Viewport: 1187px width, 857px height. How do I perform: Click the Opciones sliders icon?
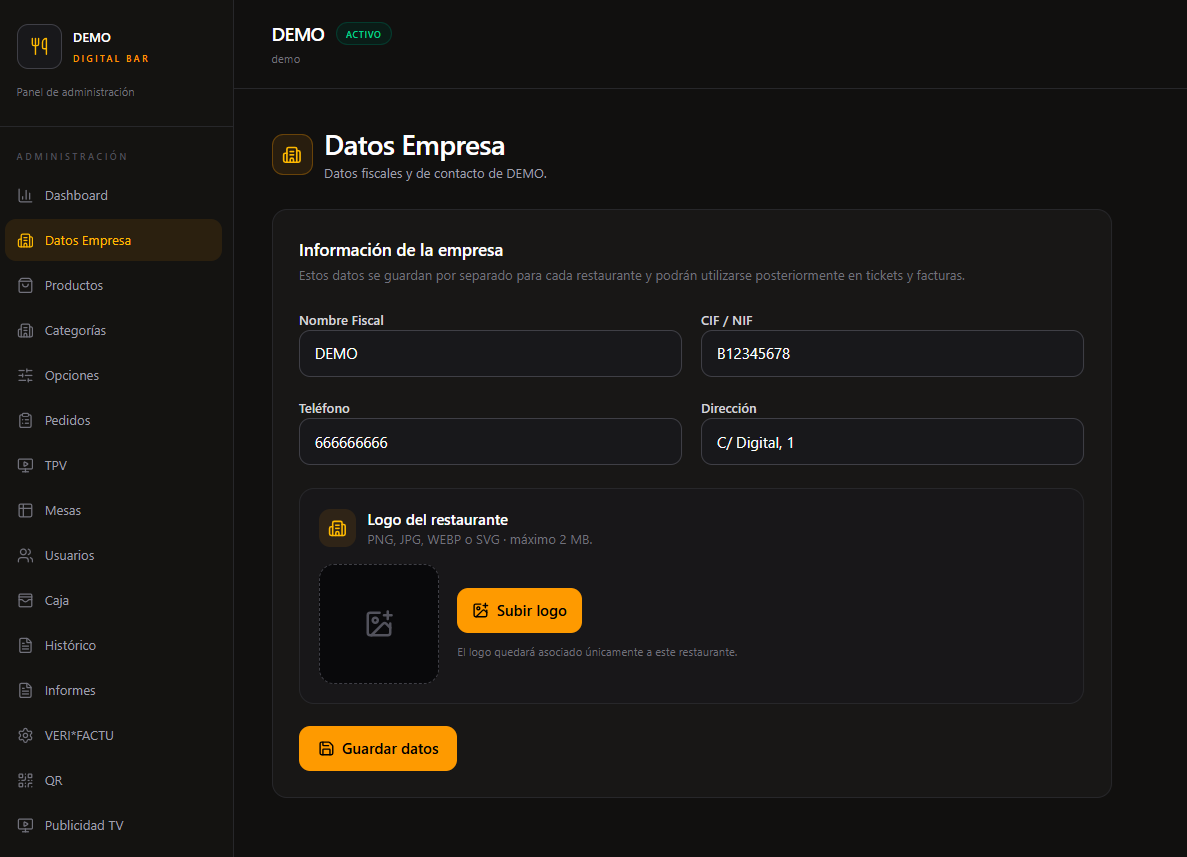coord(25,376)
